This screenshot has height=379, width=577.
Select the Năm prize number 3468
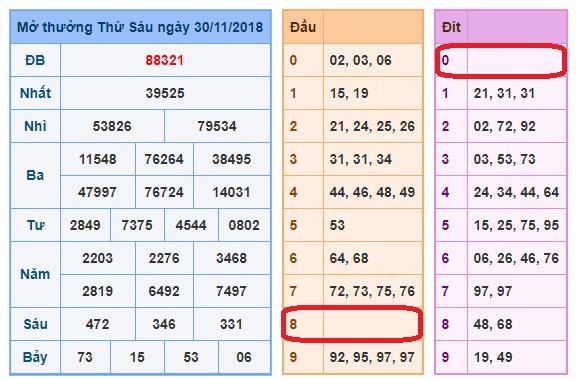[231, 258]
